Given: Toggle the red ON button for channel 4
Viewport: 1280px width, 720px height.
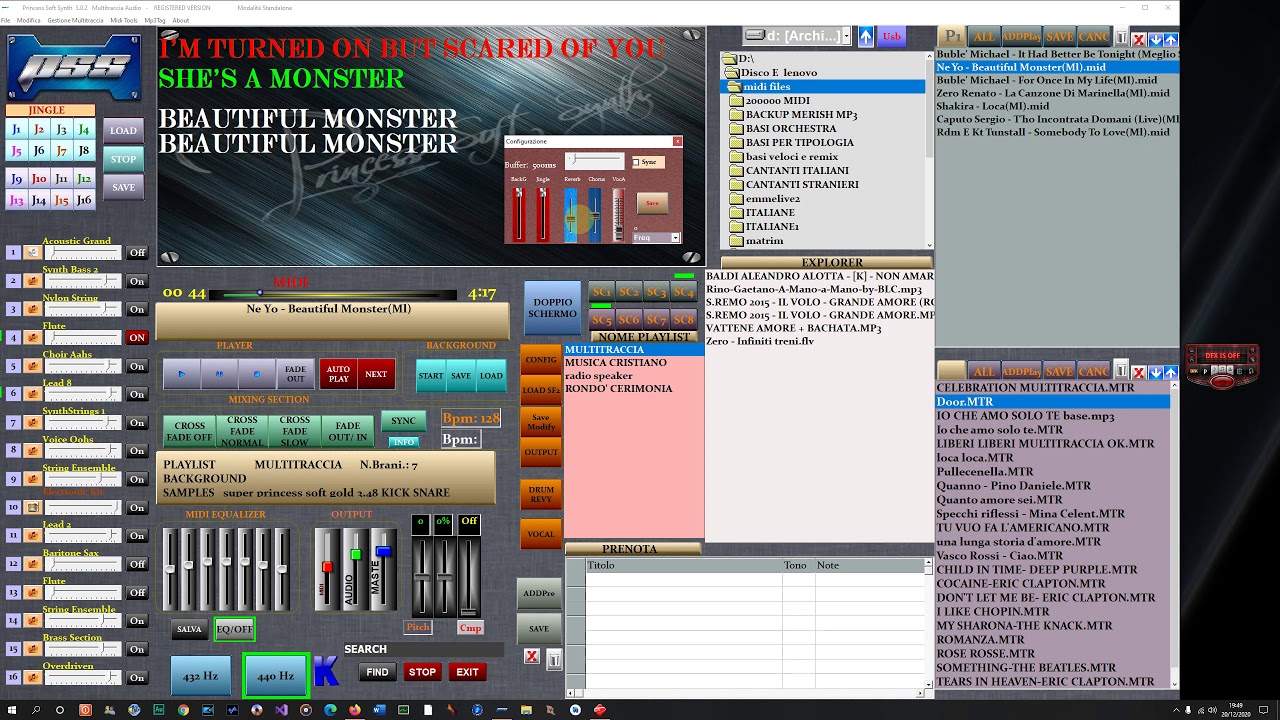Looking at the screenshot, I should point(137,338).
